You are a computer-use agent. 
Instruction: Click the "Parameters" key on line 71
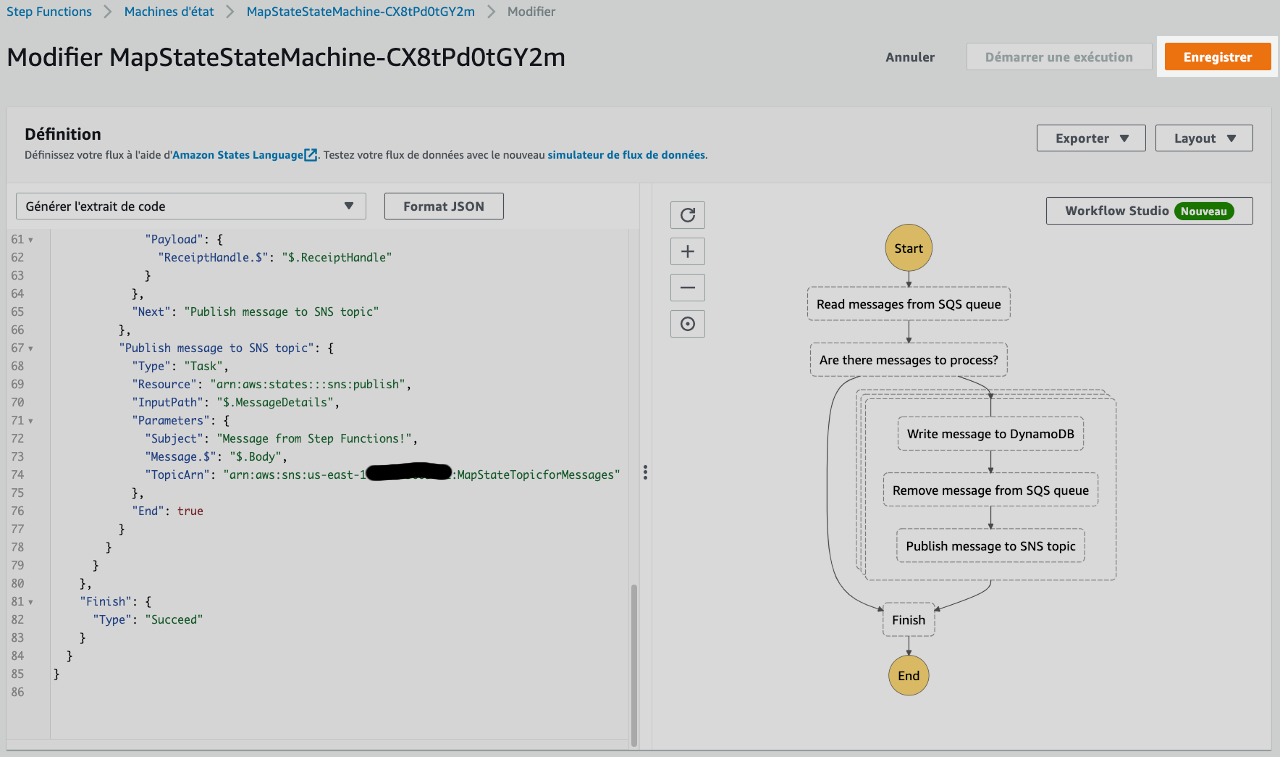171,421
